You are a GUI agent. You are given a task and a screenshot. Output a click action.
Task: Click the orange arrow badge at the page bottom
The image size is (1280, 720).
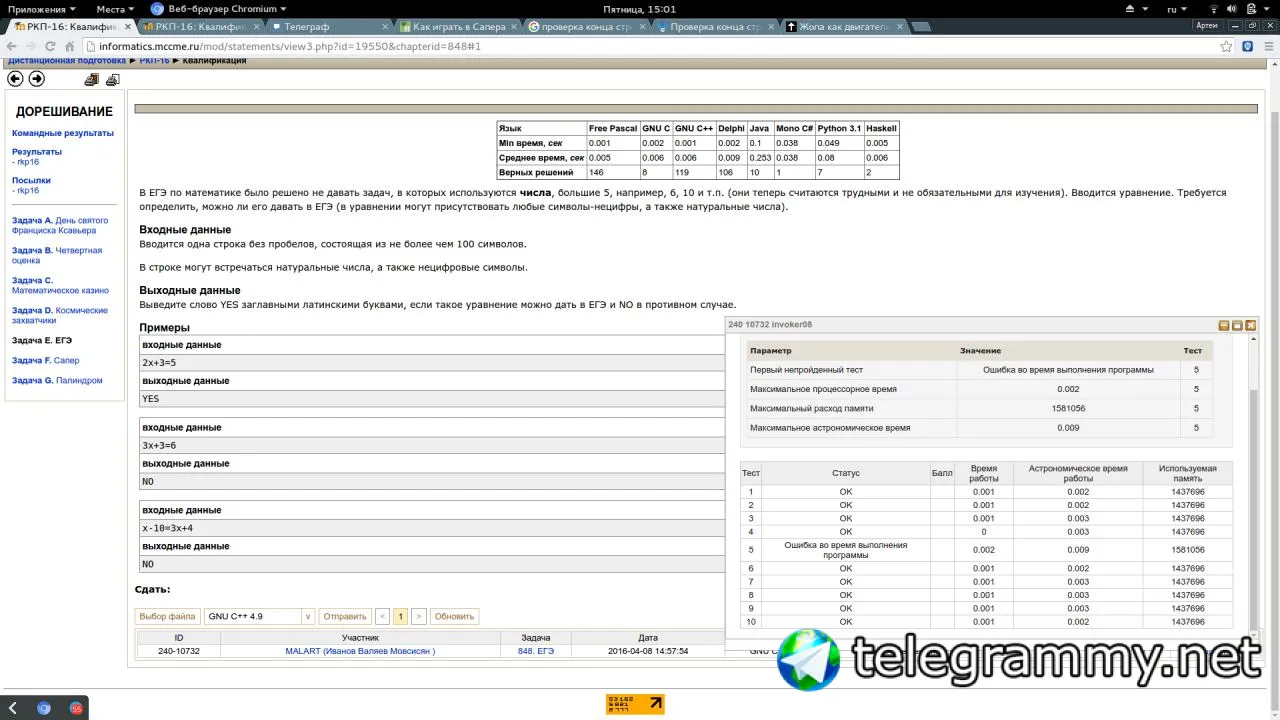[635, 704]
